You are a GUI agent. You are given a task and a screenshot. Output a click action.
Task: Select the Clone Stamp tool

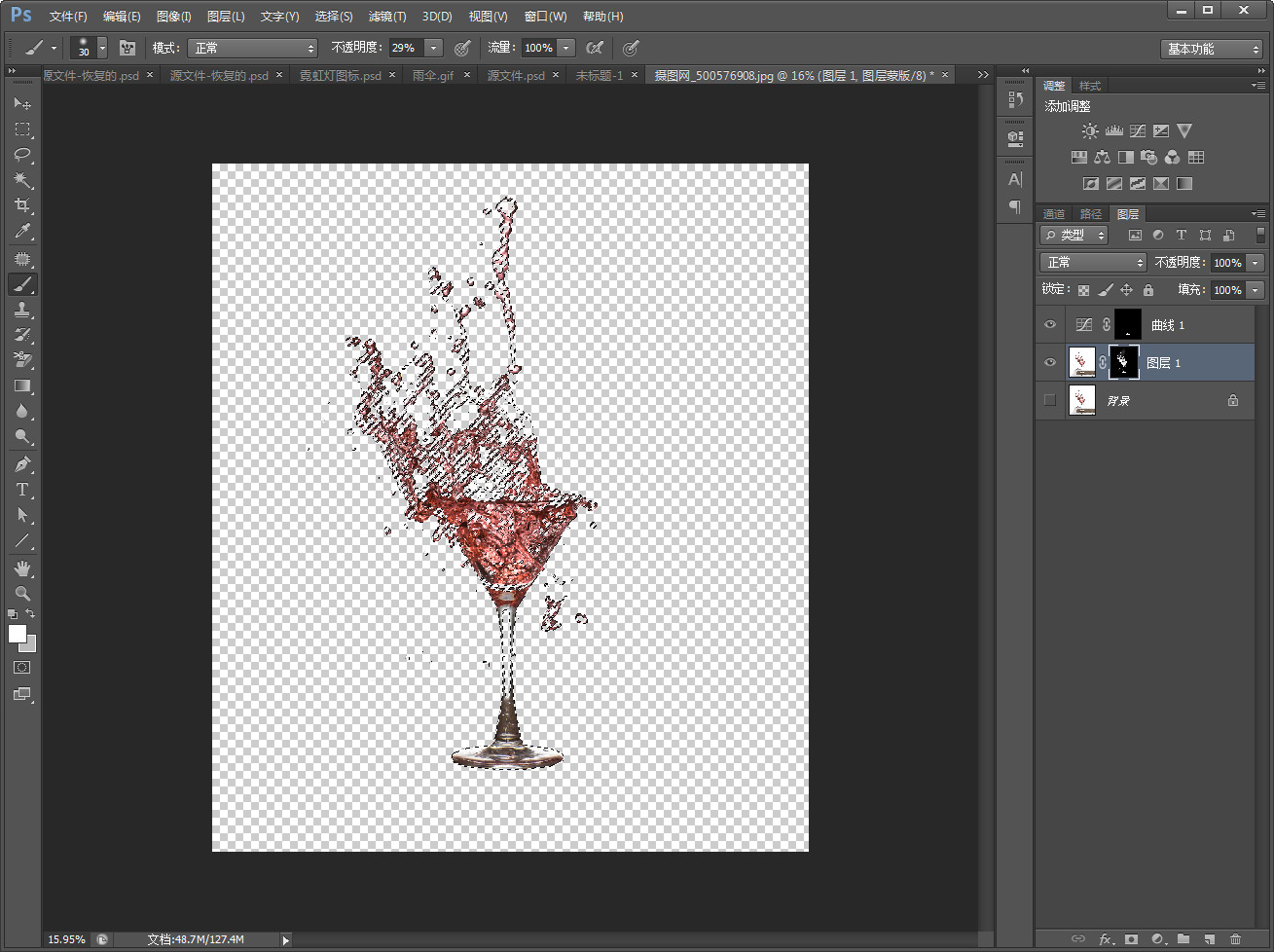tap(22, 310)
